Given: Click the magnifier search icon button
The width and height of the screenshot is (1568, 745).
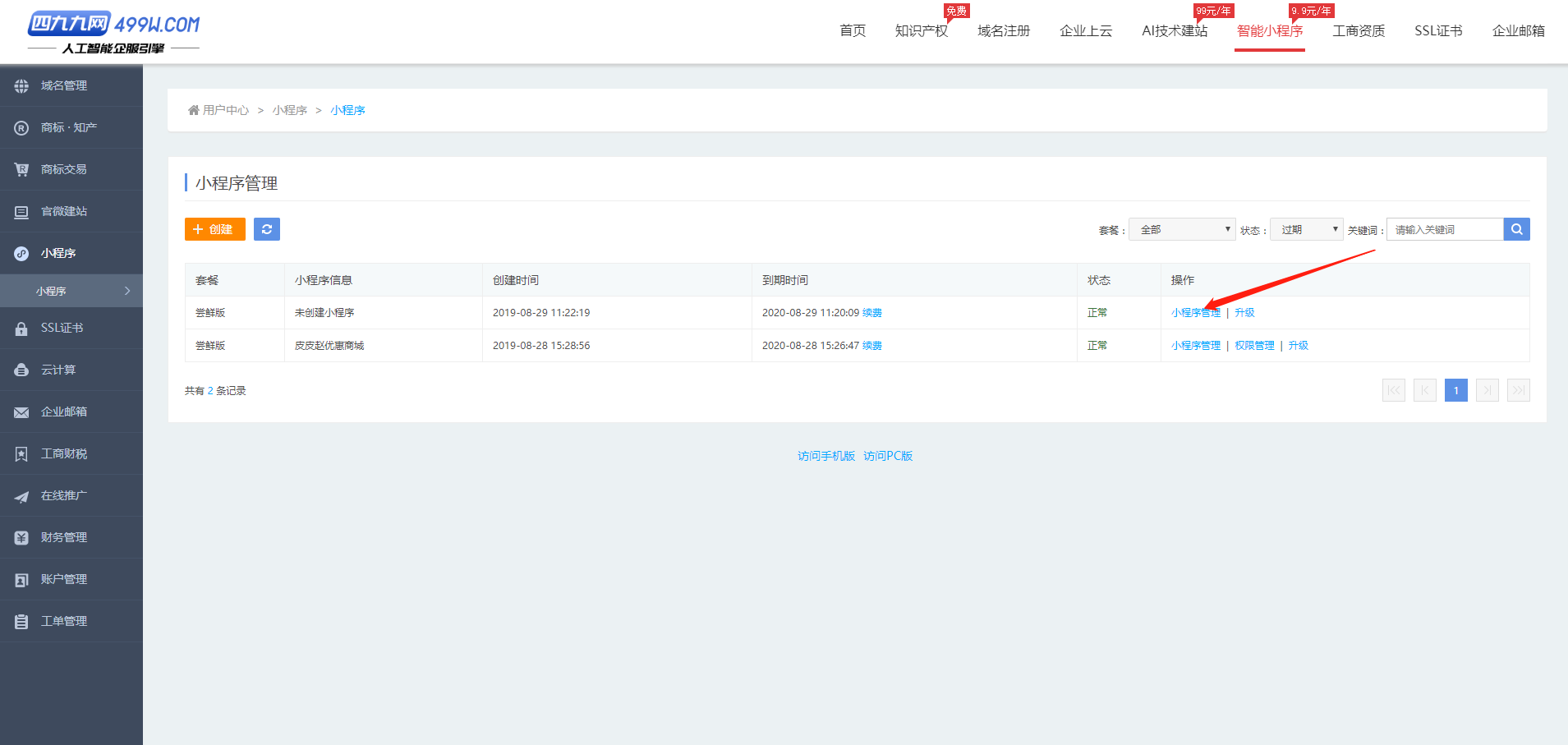Looking at the screenshot, I should (x=1516, y=229).
